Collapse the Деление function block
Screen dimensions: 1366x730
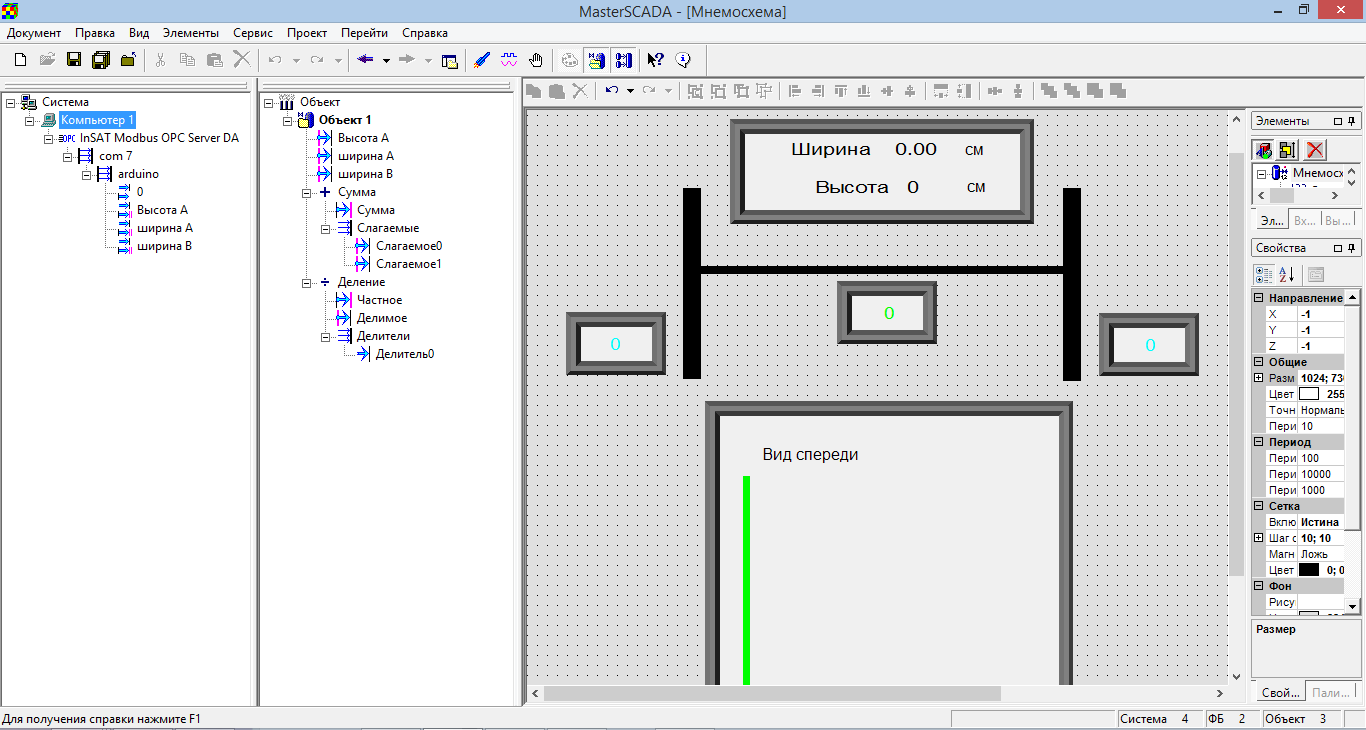[x=307, y=282]
